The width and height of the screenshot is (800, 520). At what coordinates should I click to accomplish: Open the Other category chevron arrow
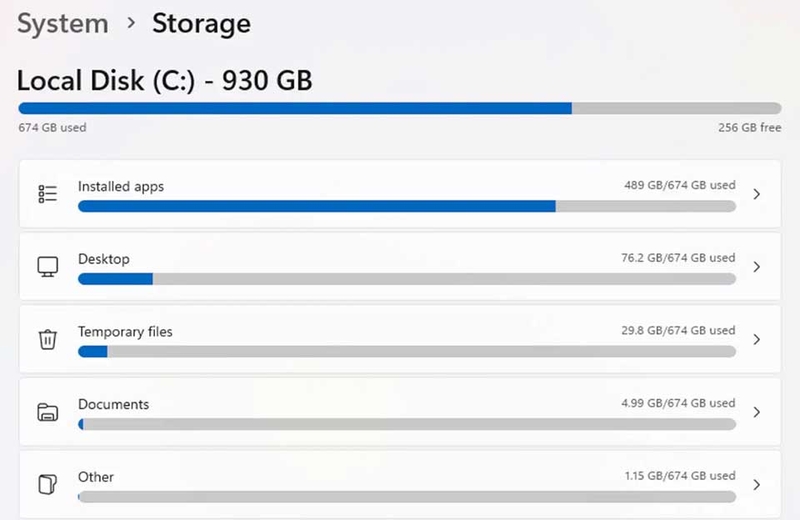[757, 484]
